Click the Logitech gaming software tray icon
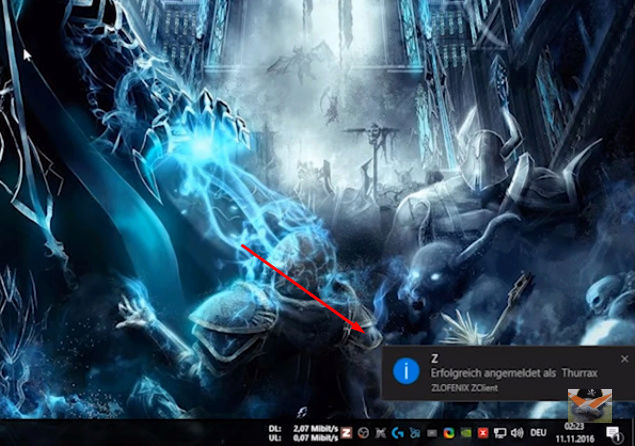 (x=397, y=433)
